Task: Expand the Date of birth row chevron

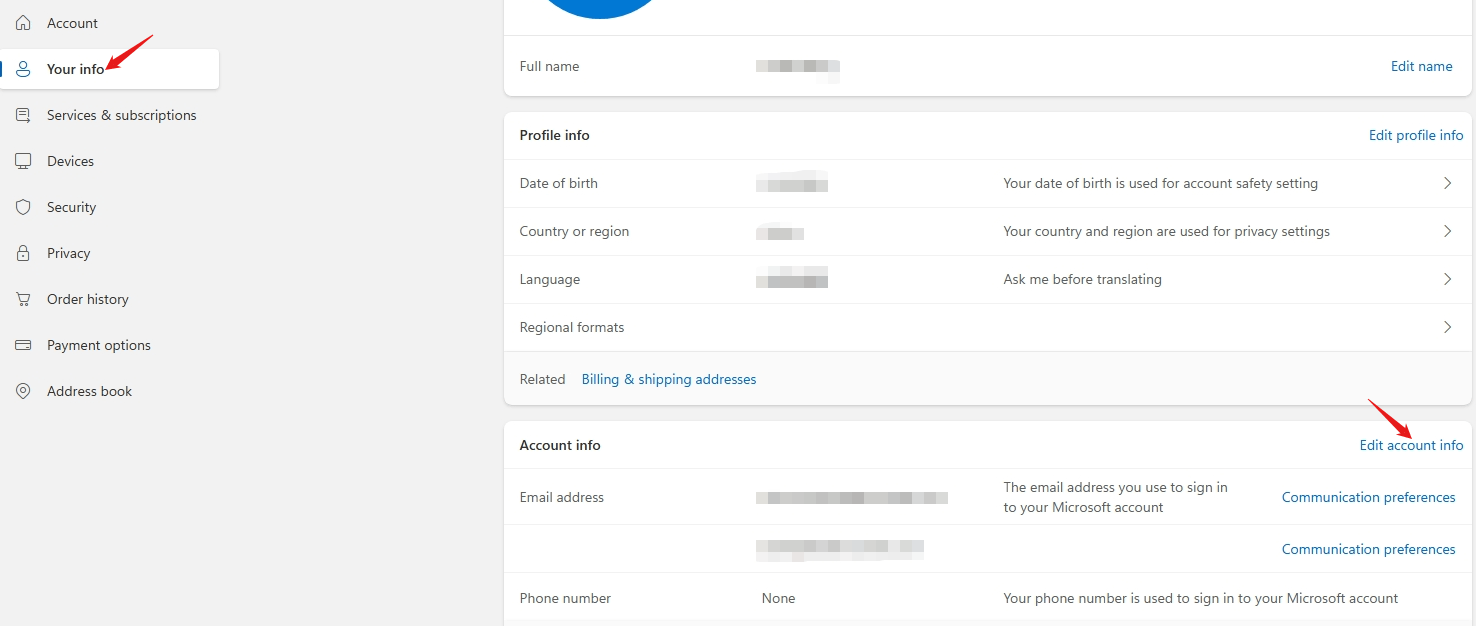Action: point(1447,183)
